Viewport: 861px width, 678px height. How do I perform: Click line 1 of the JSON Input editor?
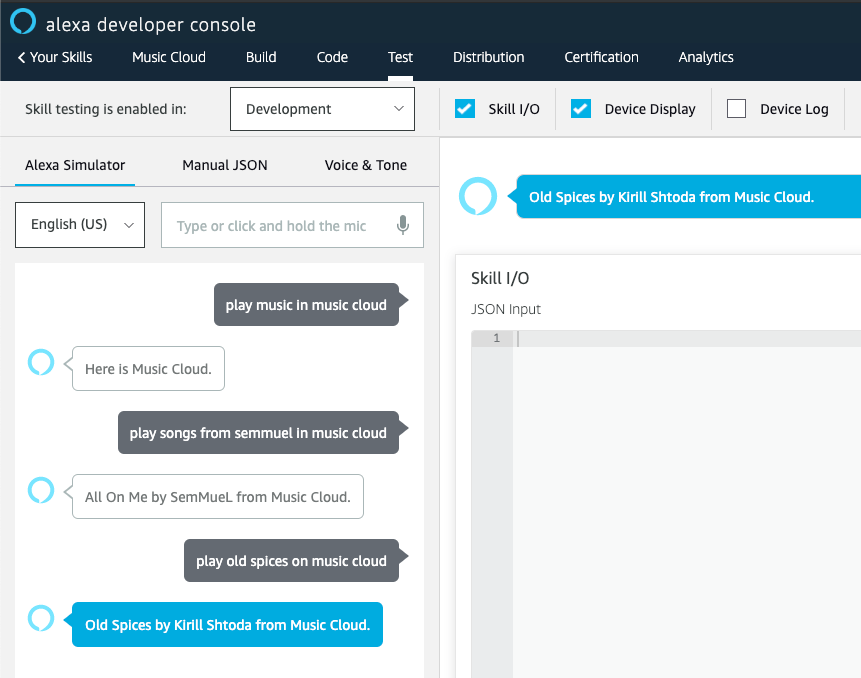tap(686, 338)
